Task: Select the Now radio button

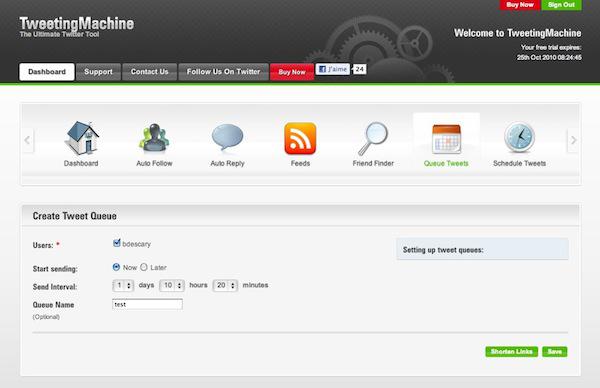Action: coord(116,267)
